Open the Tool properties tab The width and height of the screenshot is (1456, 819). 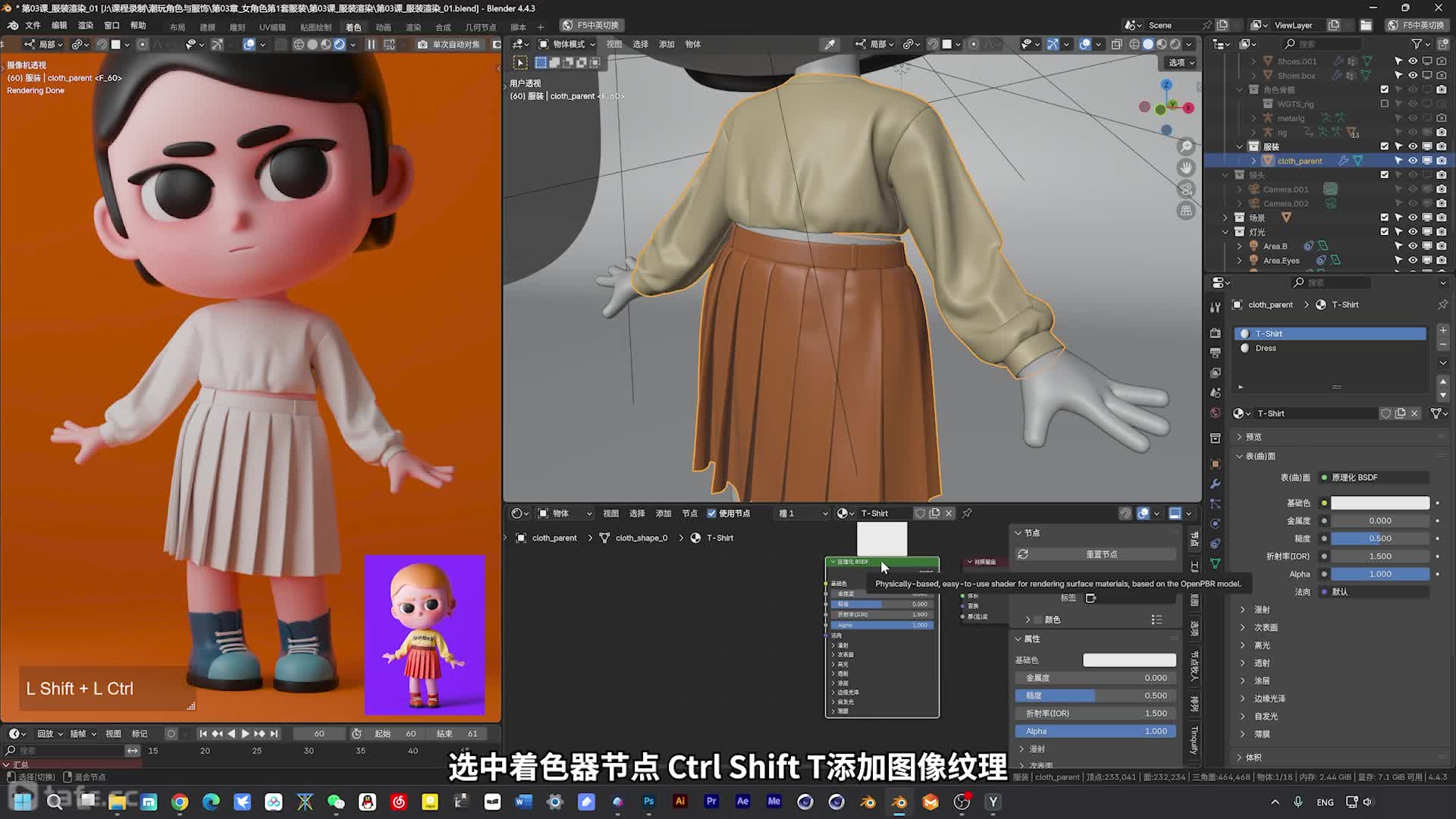point(1216,306)
